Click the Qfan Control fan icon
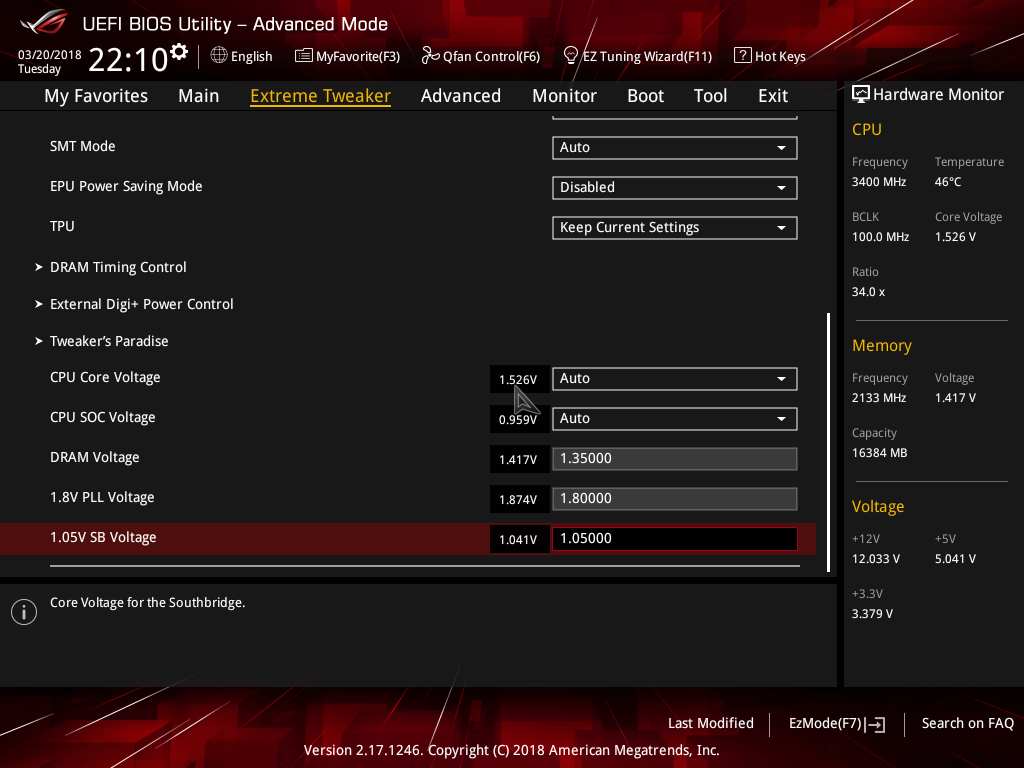 click(430, 56)
